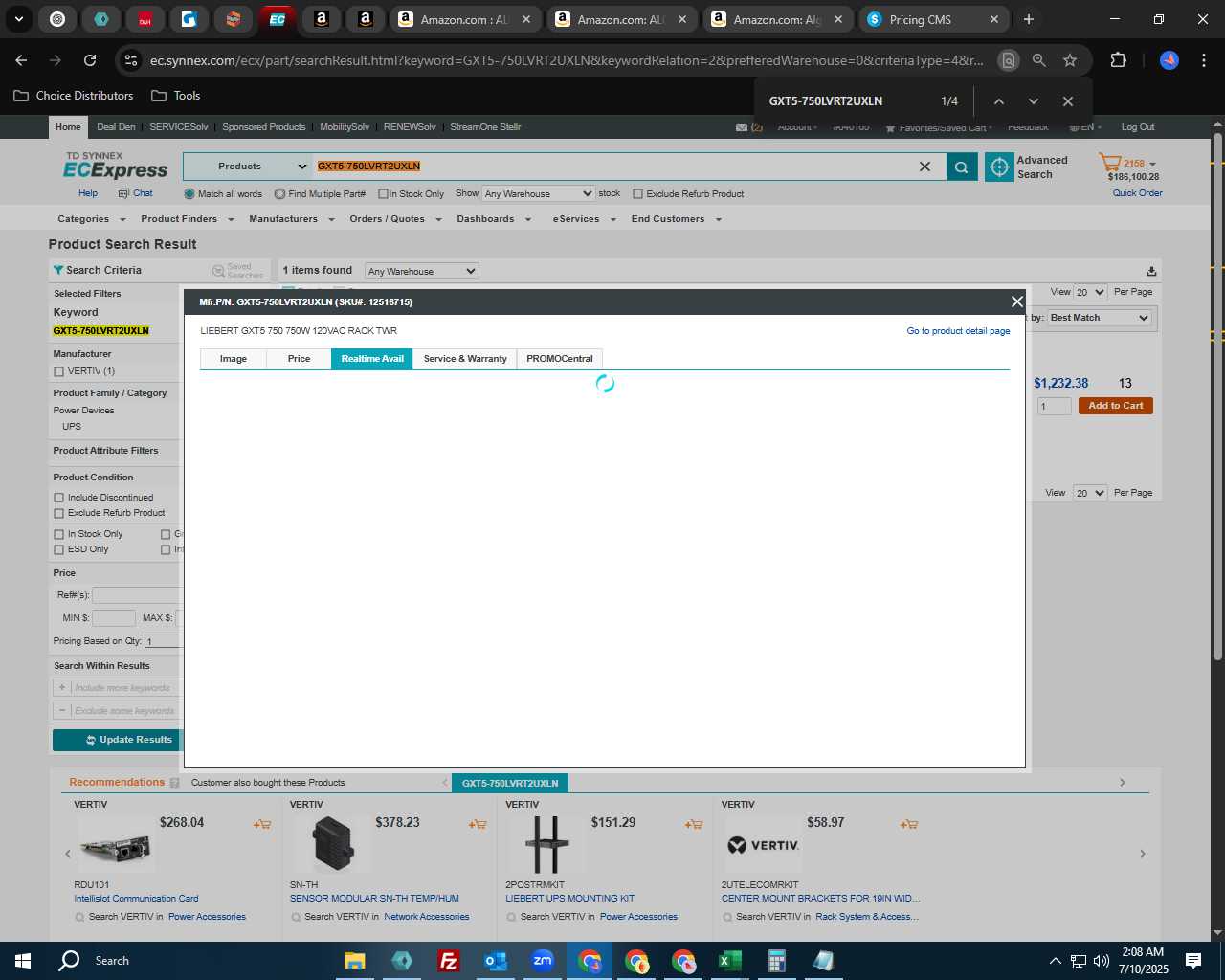Check the VERTIV (1) manufacturer filter

[59, 371]
